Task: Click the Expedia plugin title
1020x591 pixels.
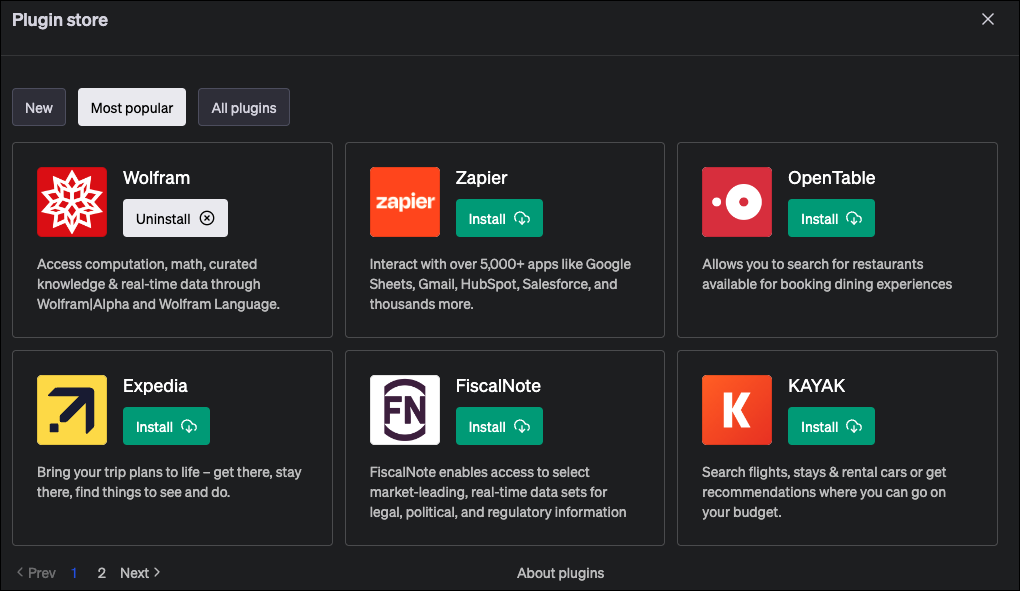Action: point(155,386)
